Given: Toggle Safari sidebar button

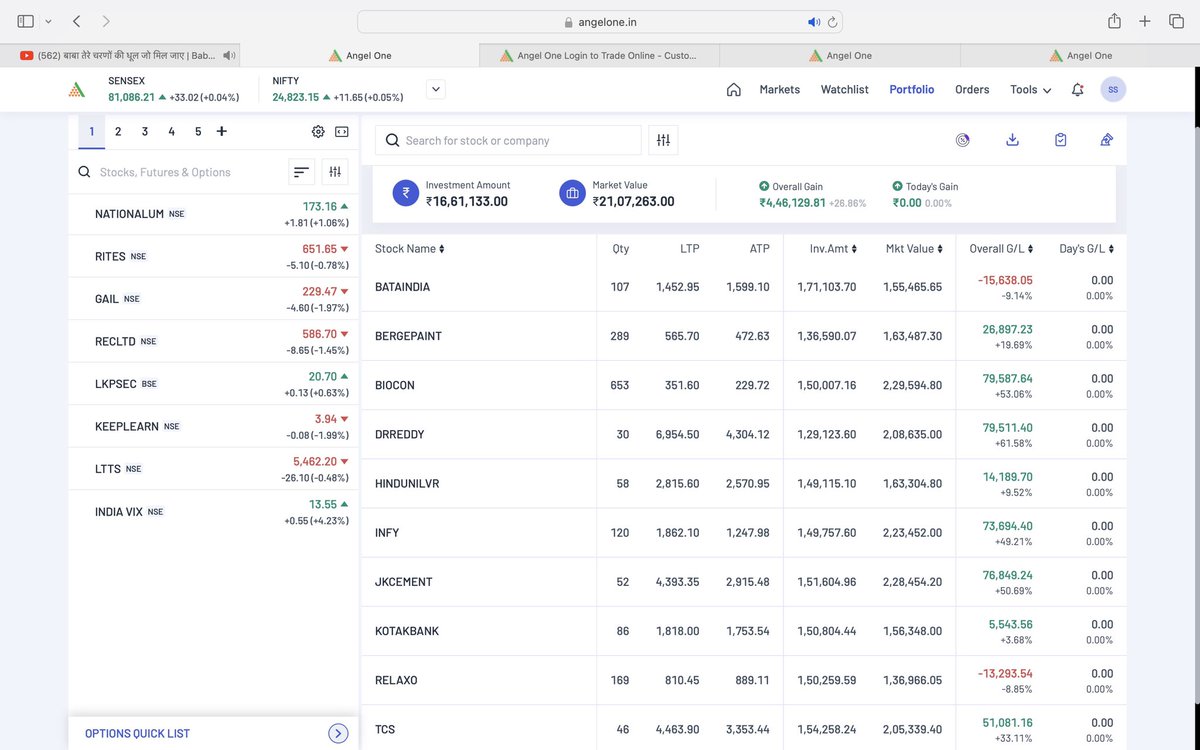Looking at the screenshot, I should [26, 21].
